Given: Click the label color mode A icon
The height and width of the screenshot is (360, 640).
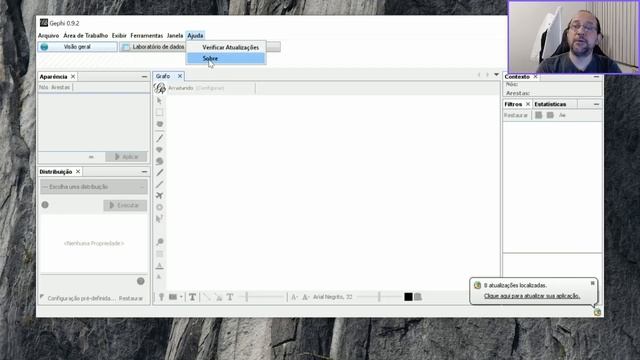Looking at the screenshot, I should click(x=306, y=297).
